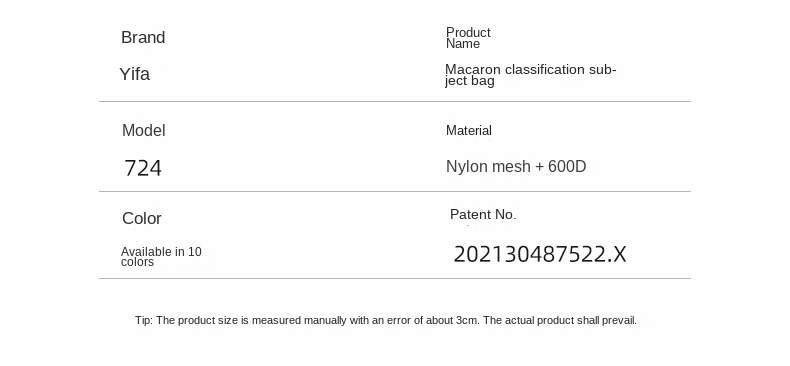
Task: Click the Material heading
Action: click(469, 131)
